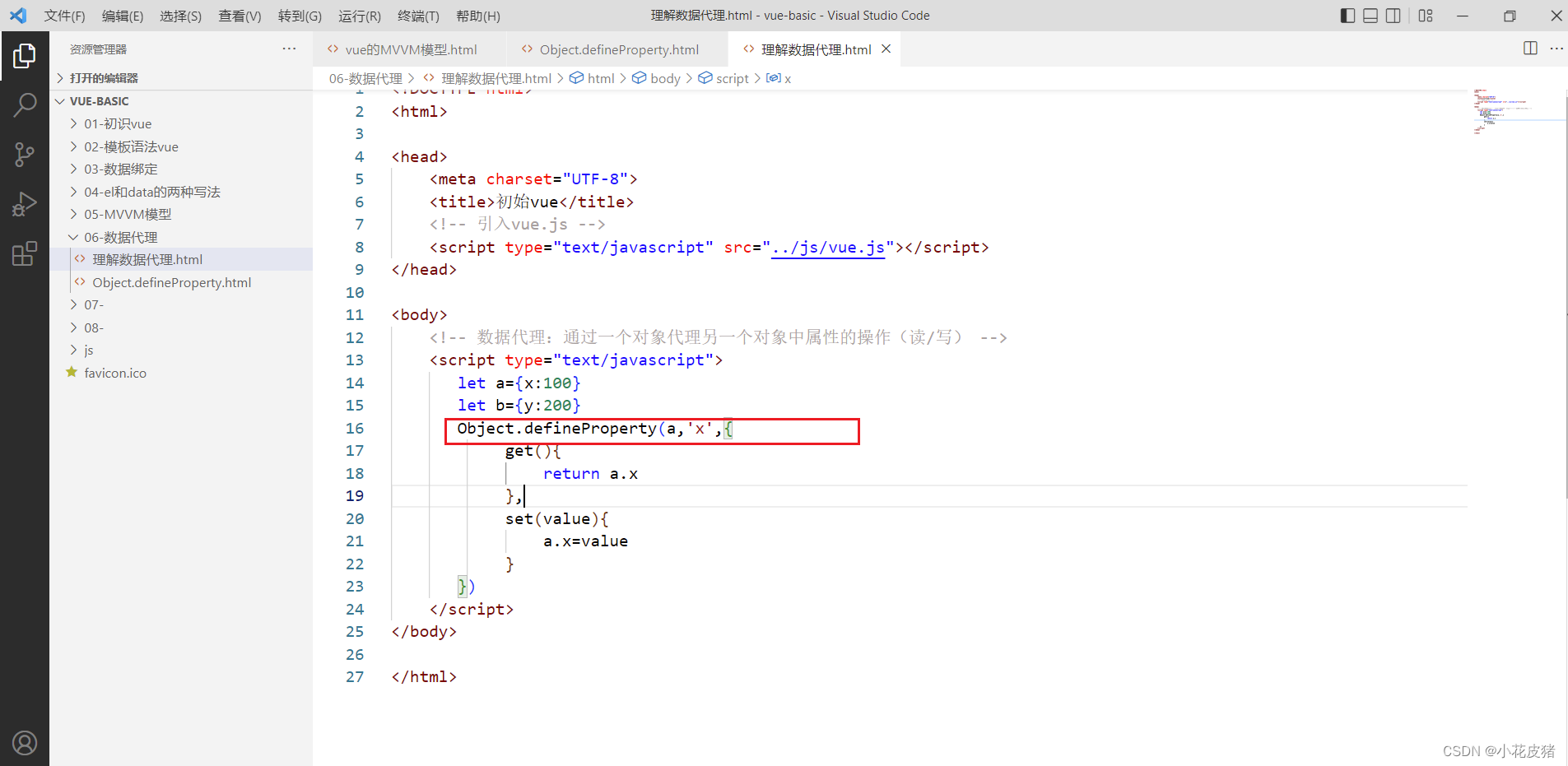Image resolution: width=1568 pixels, height=766 pixels.
Task: Click the x variable breadcrumb
Action: [x=779, y=78]
